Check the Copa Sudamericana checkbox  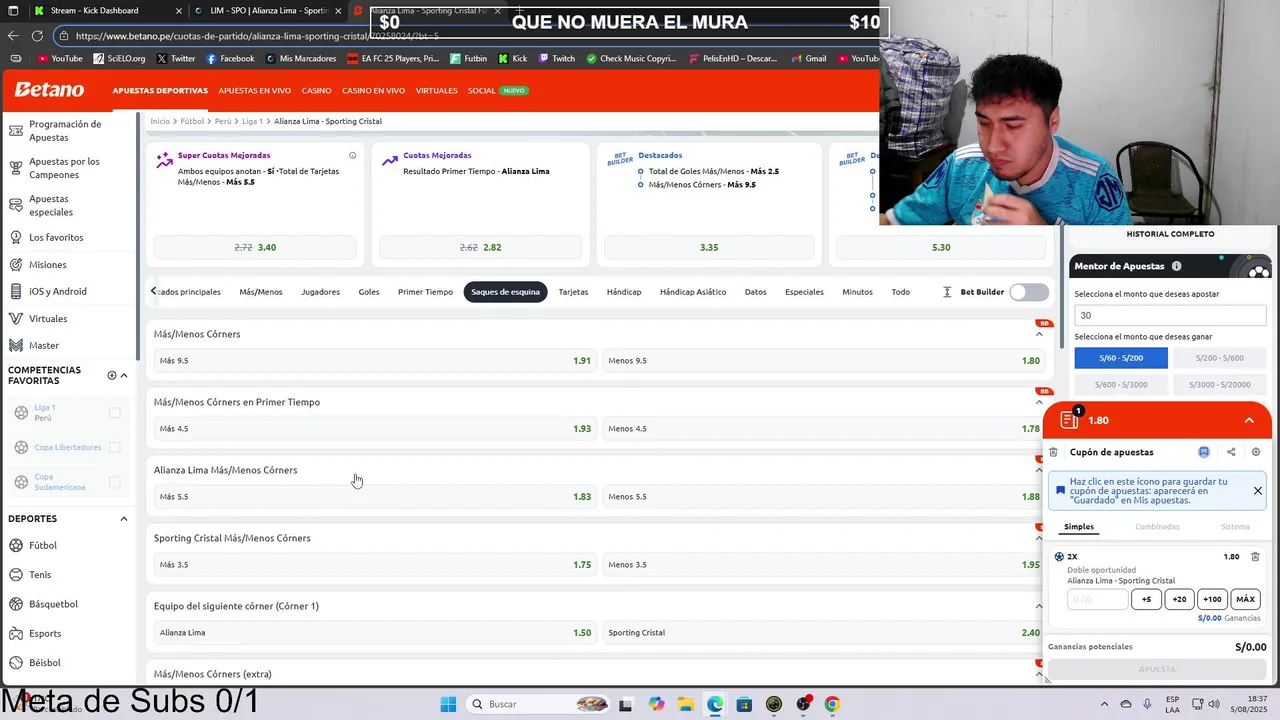tap(114, 482)
